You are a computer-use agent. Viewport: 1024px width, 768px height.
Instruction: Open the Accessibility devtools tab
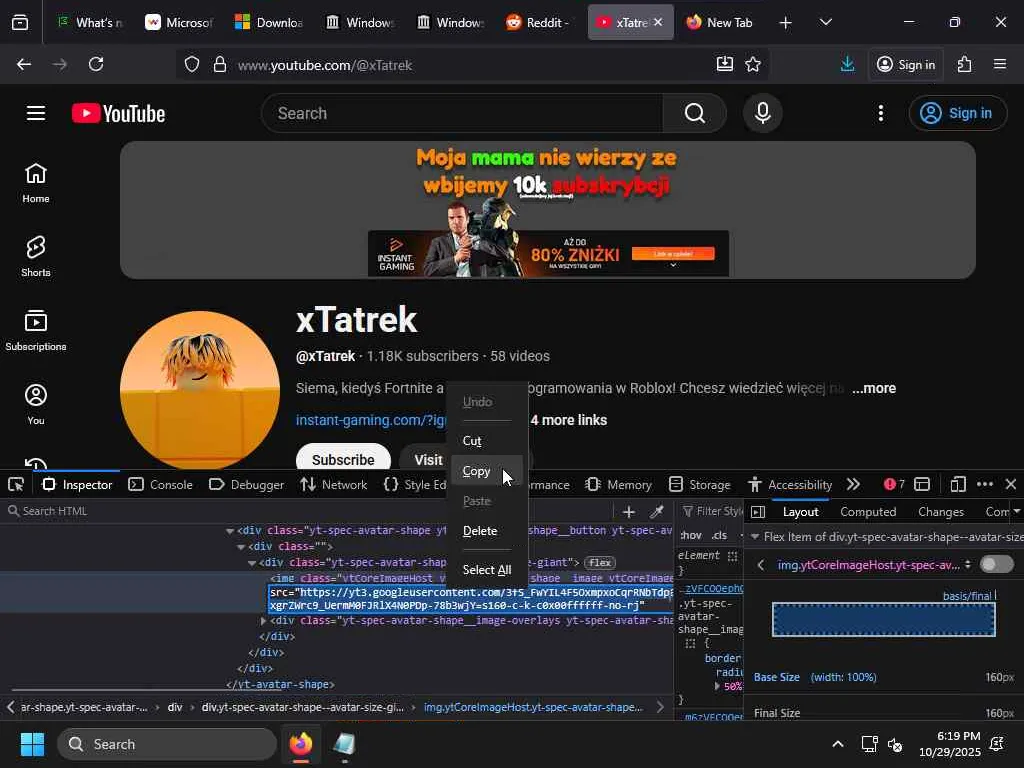point(790,485)
